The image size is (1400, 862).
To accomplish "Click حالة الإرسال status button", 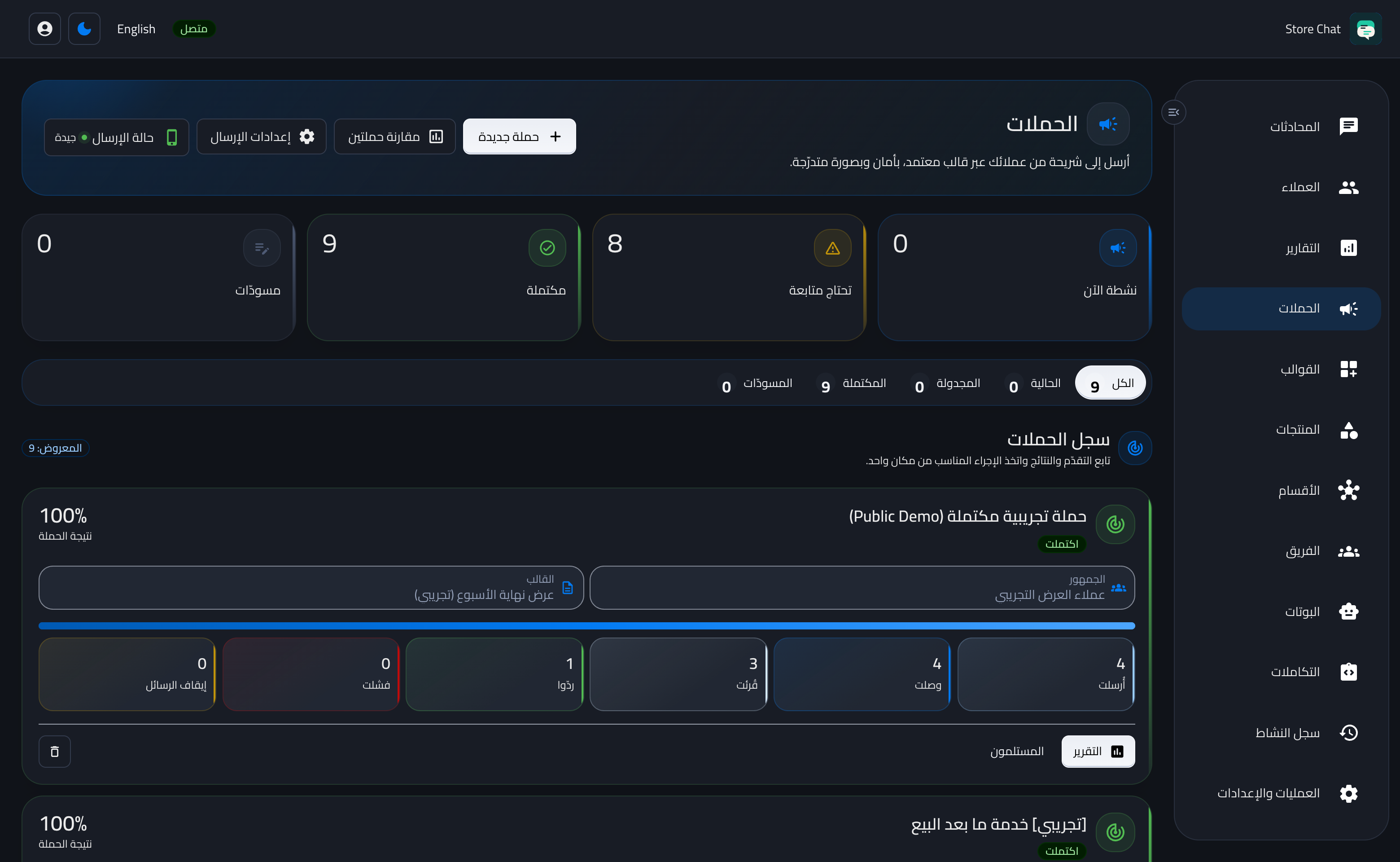I will pos(116,137).
